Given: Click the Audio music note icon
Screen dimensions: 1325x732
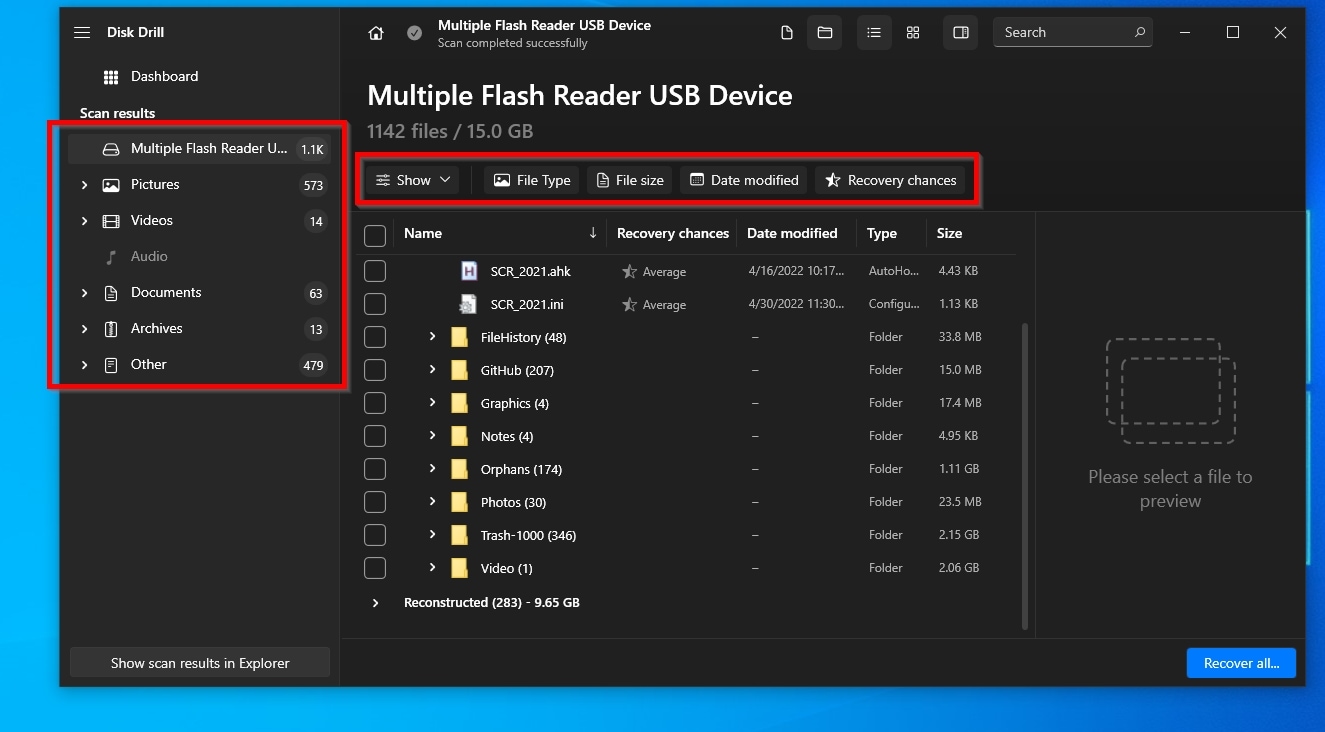Looking at the screenshot, I should [x=111, y=257].
